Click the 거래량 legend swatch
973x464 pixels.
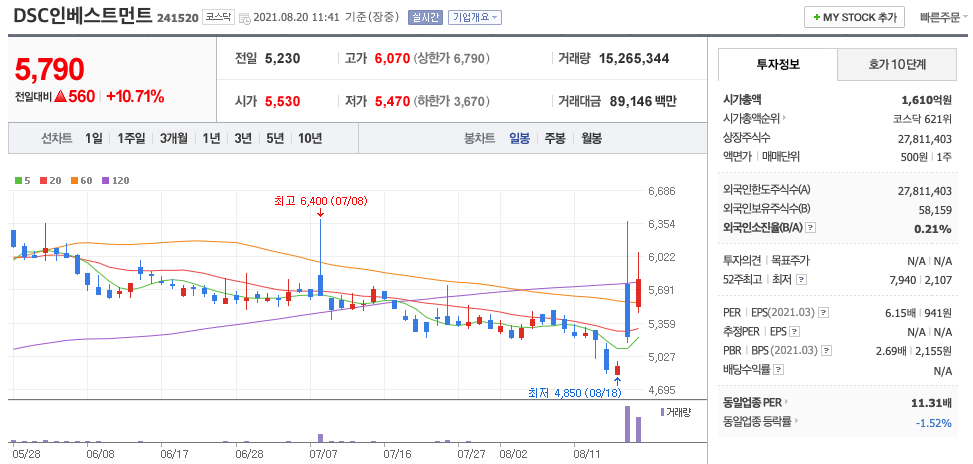[x=662, y=412]
